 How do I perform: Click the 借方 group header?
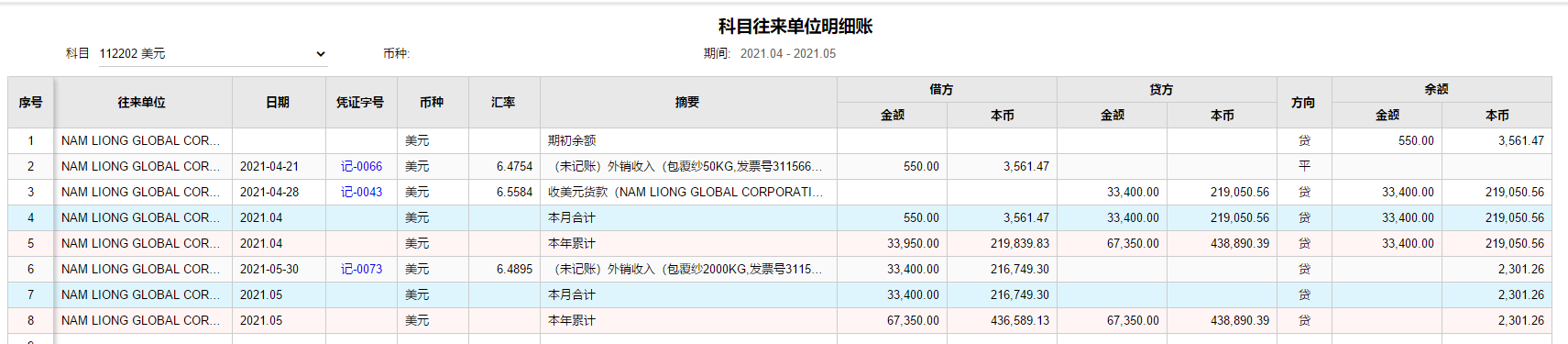[947, 89]
